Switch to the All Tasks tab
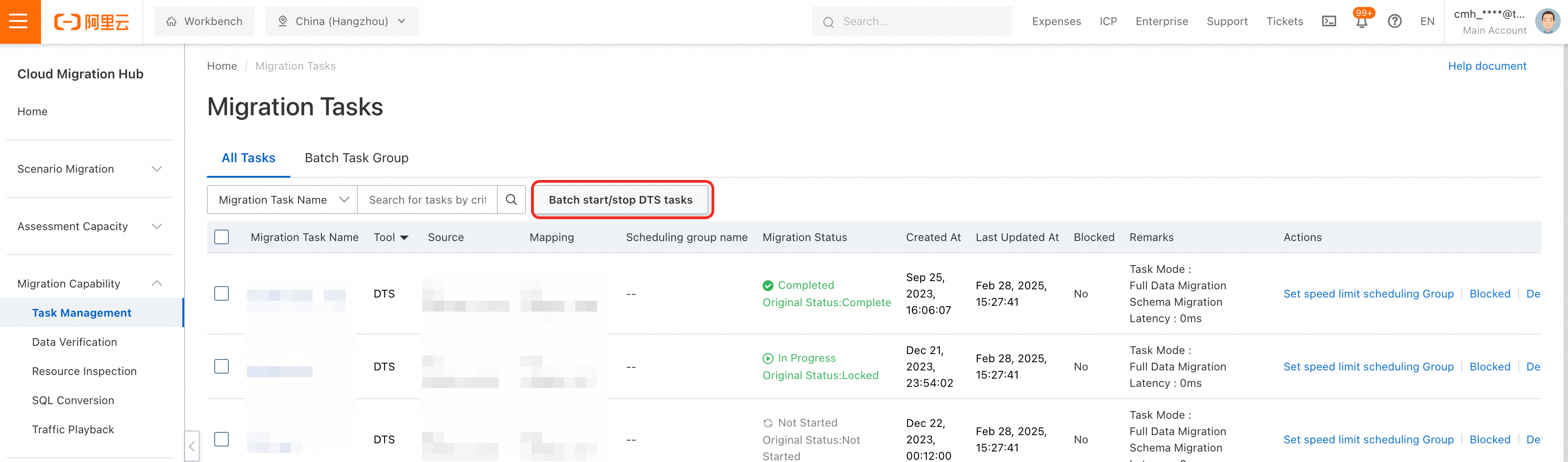The image size is (1568, 462). [x=248, y=158]
